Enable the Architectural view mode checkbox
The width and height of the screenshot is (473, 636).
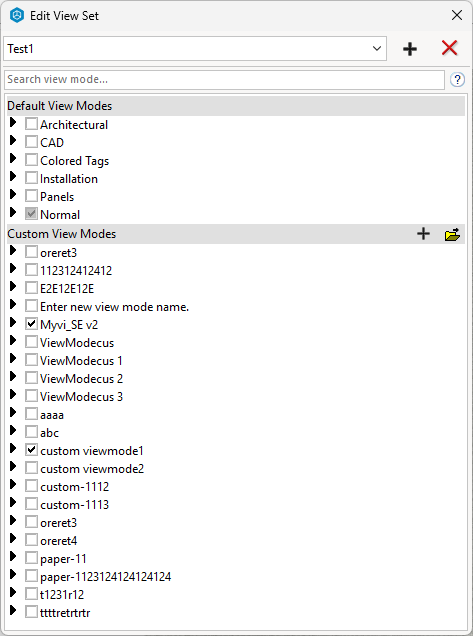(x=31, y=124)
